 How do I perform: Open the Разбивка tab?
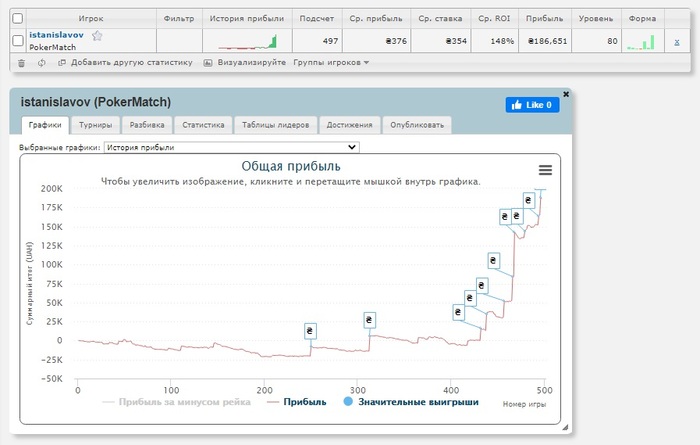(x=147, y=125)
